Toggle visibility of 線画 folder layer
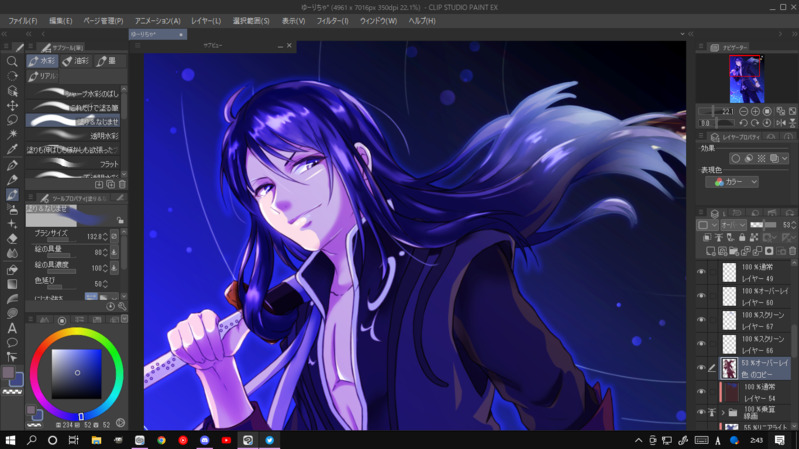 point(701,412)
